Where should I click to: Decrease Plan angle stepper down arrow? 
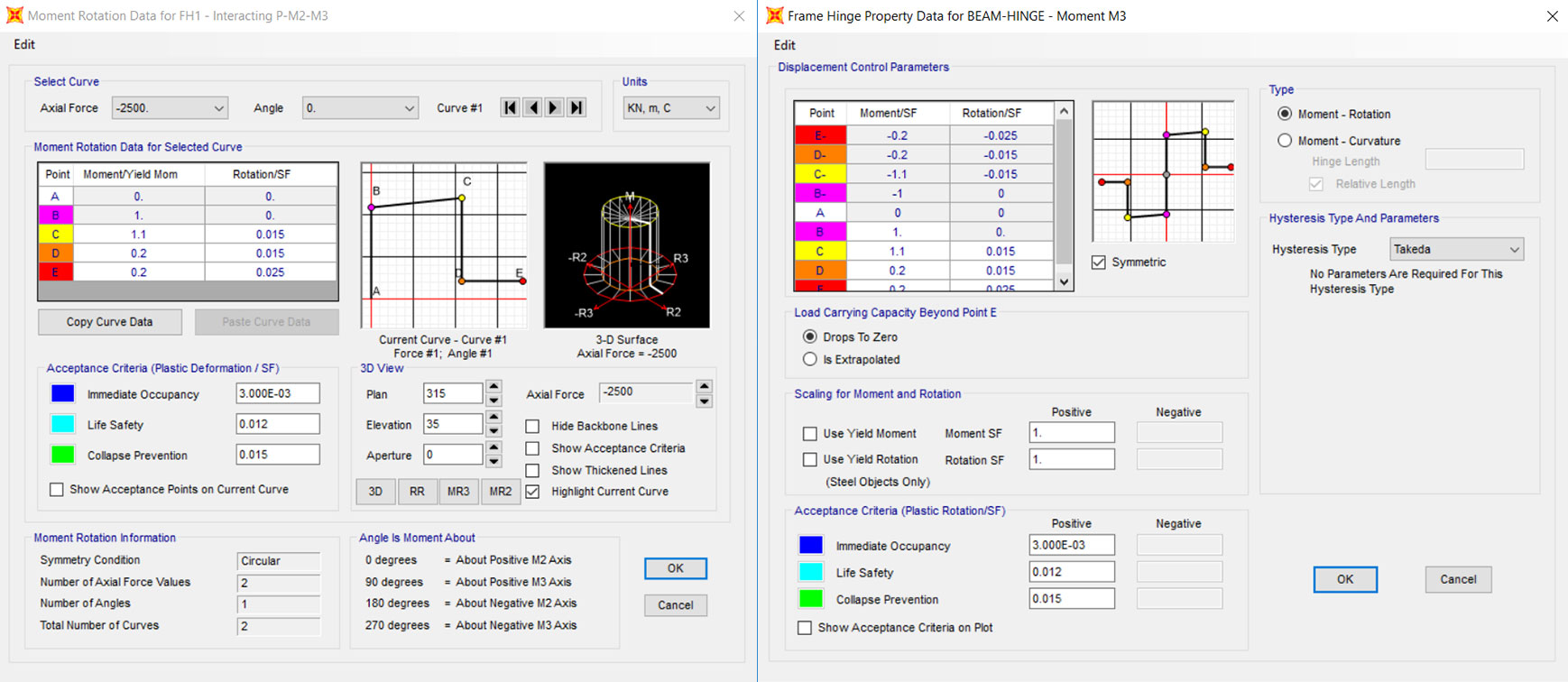coord(493,400)
